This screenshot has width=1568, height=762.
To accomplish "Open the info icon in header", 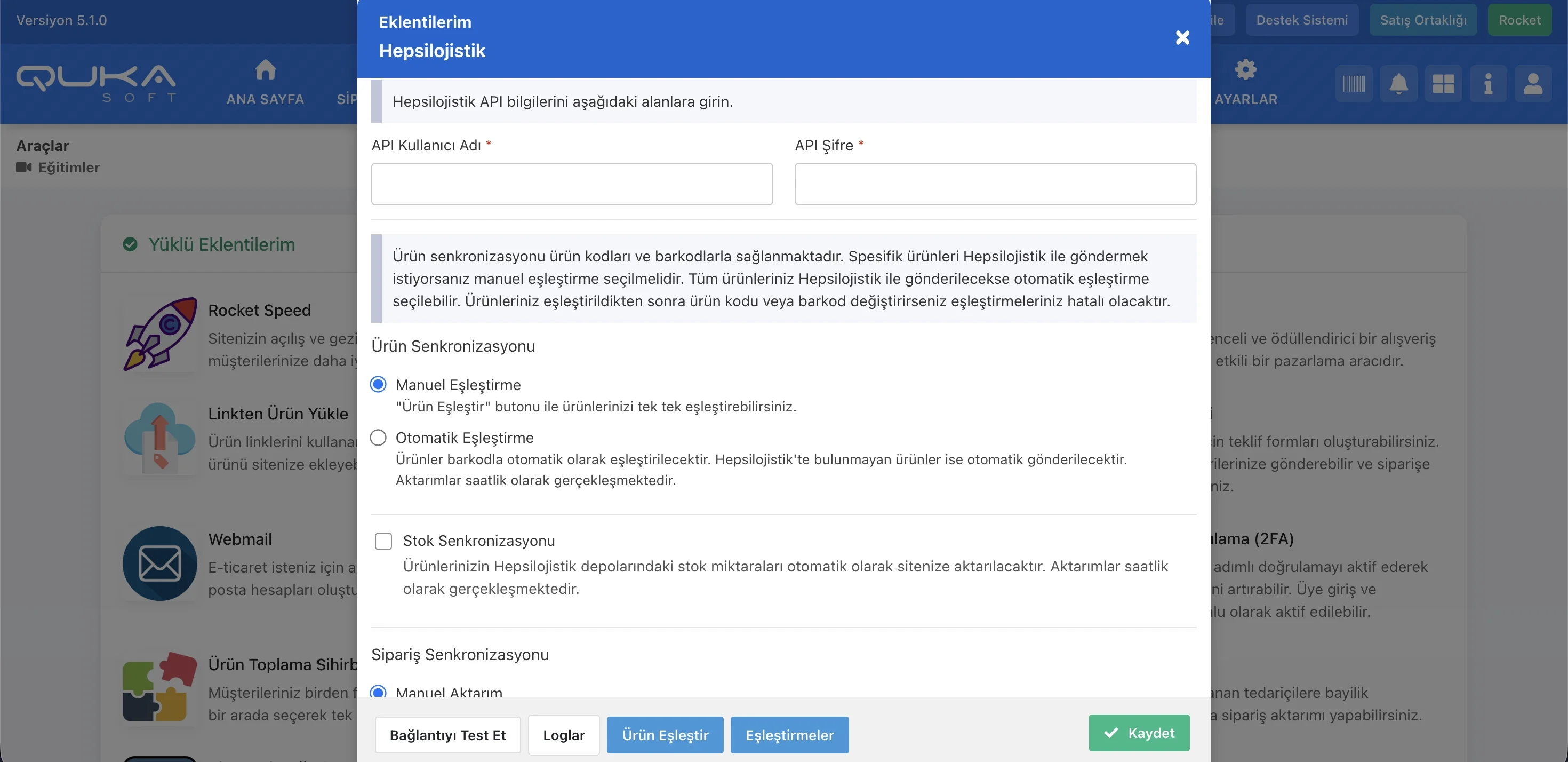I will (x=1487, y=83).
